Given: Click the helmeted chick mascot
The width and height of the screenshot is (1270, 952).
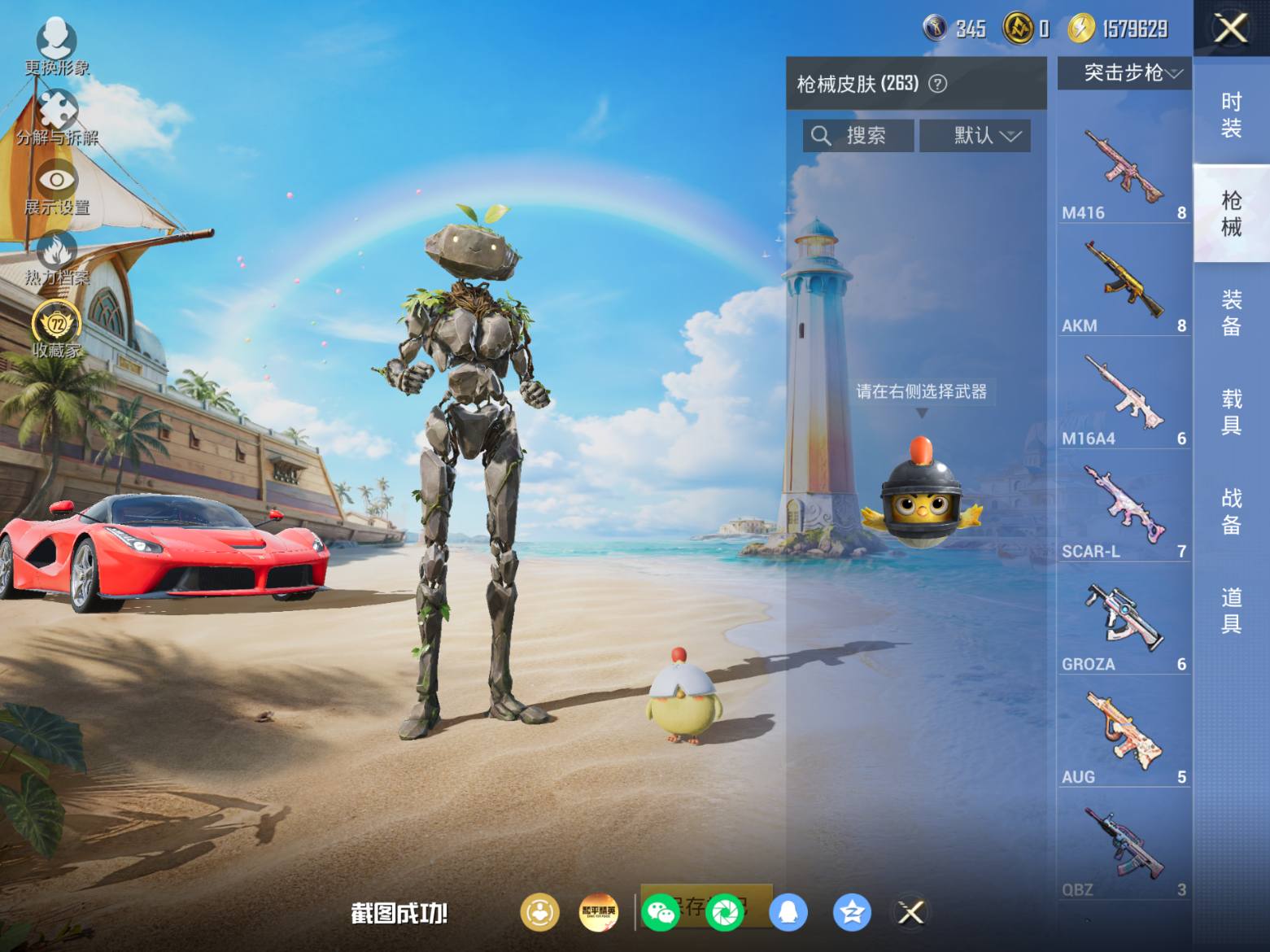Looking at the screenshot, I should (x=921, y=492).
